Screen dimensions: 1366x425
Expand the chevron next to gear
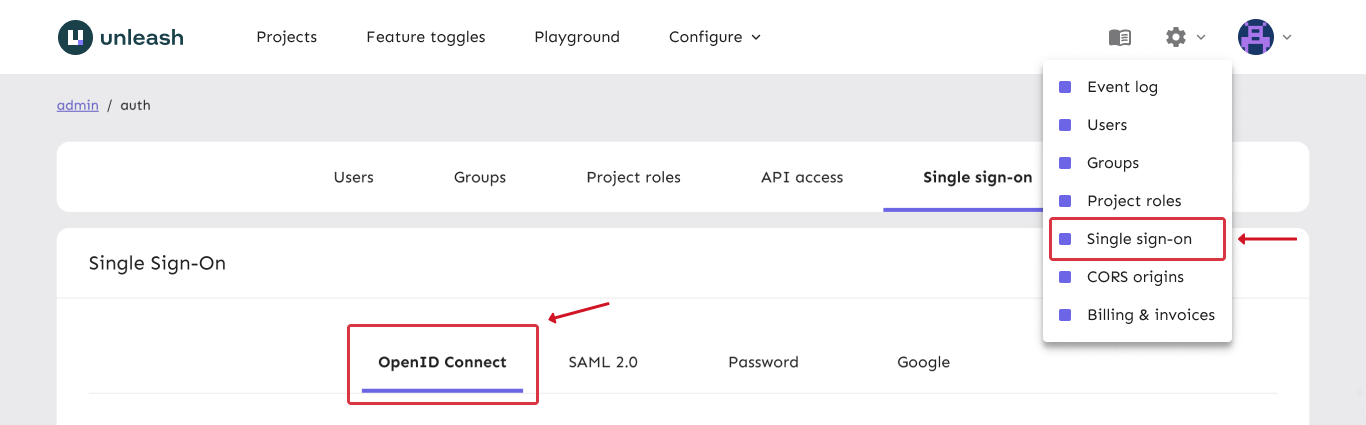click(1201, 37)
